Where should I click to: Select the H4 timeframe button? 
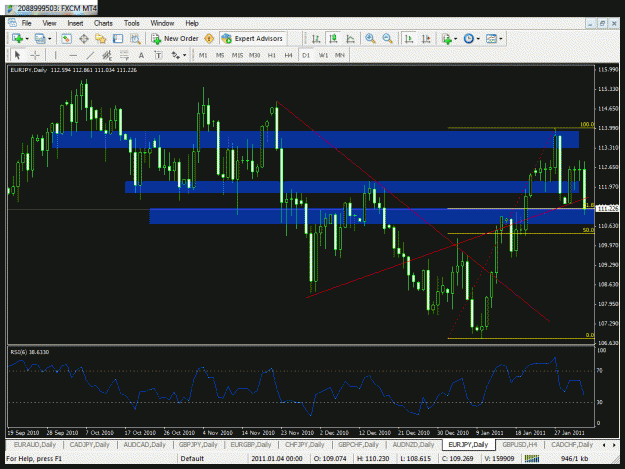click(x=289, y=55)
